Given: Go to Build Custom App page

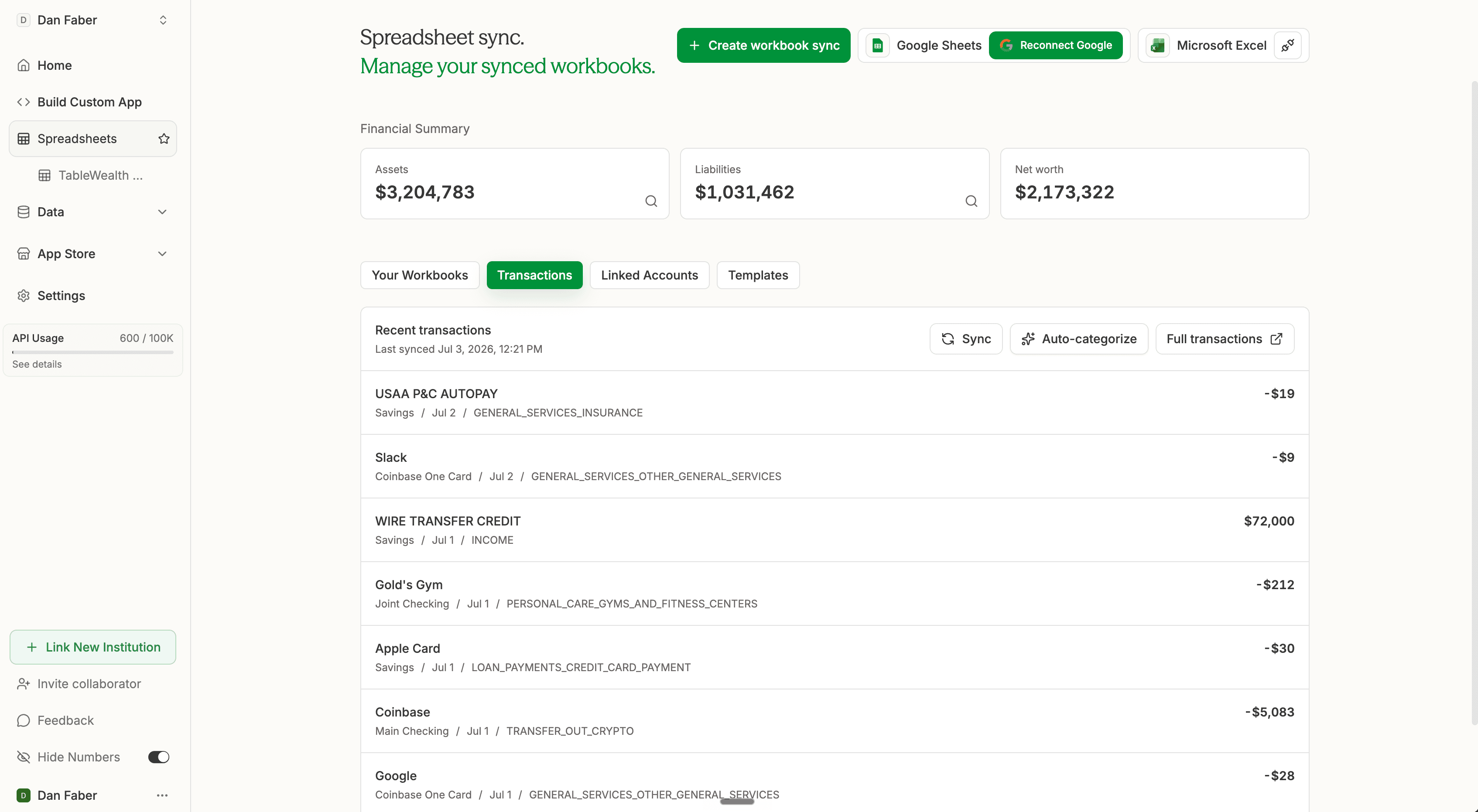Looking at the screenshot, I should pos(92,102).
